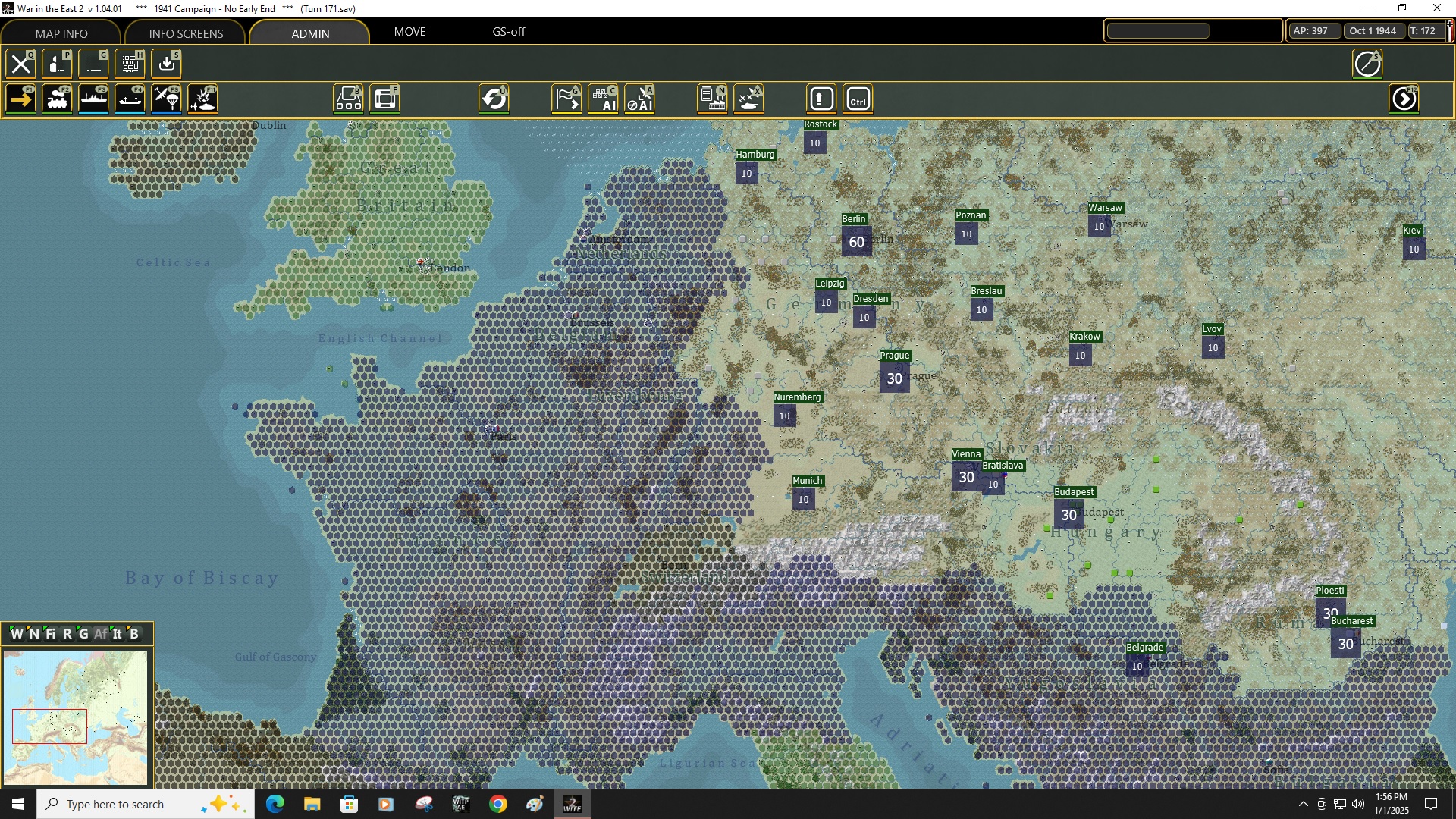Click the empty status field in top bar
The image size is (1456, 819).
click(x=1158, y=31)
